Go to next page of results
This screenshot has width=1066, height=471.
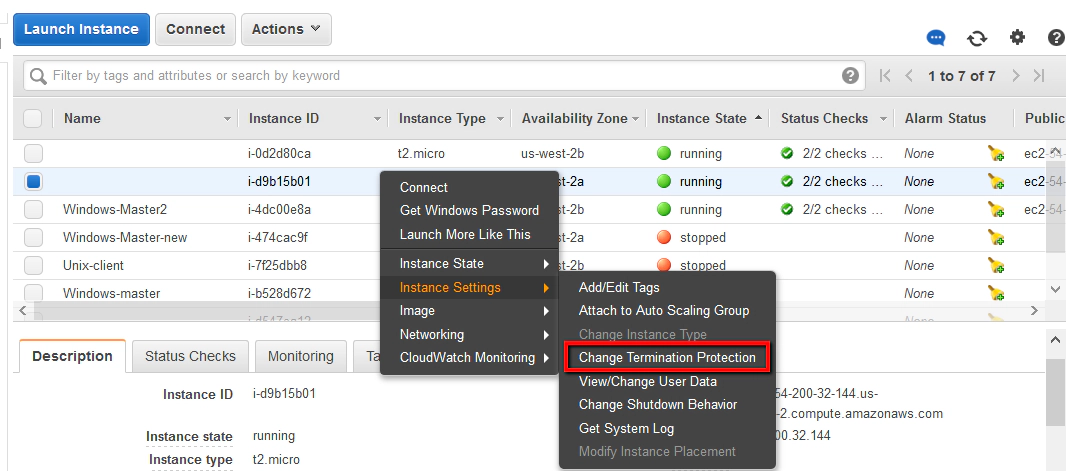pos(1016,75)
